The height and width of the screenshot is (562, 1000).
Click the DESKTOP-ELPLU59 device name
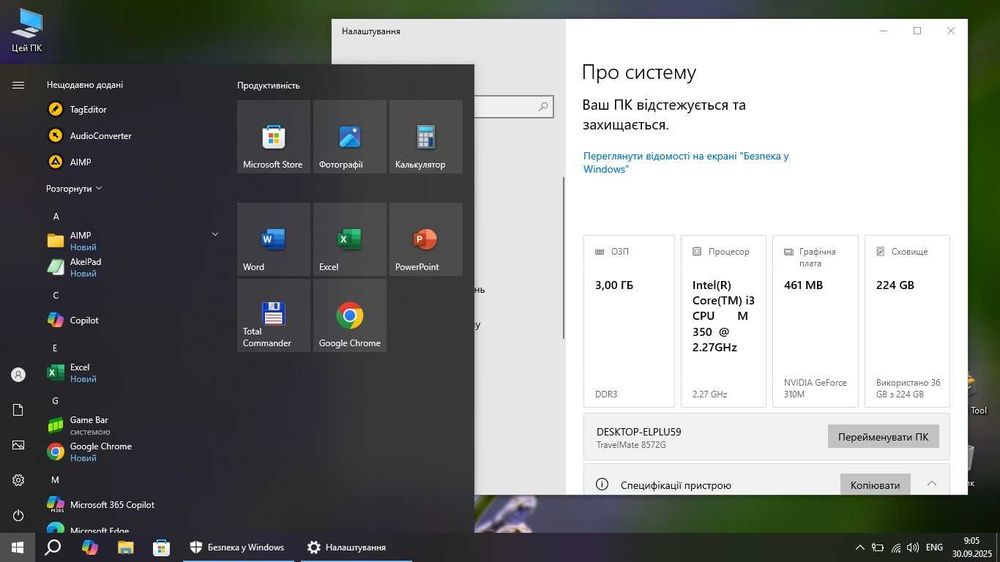click(638, 432)
